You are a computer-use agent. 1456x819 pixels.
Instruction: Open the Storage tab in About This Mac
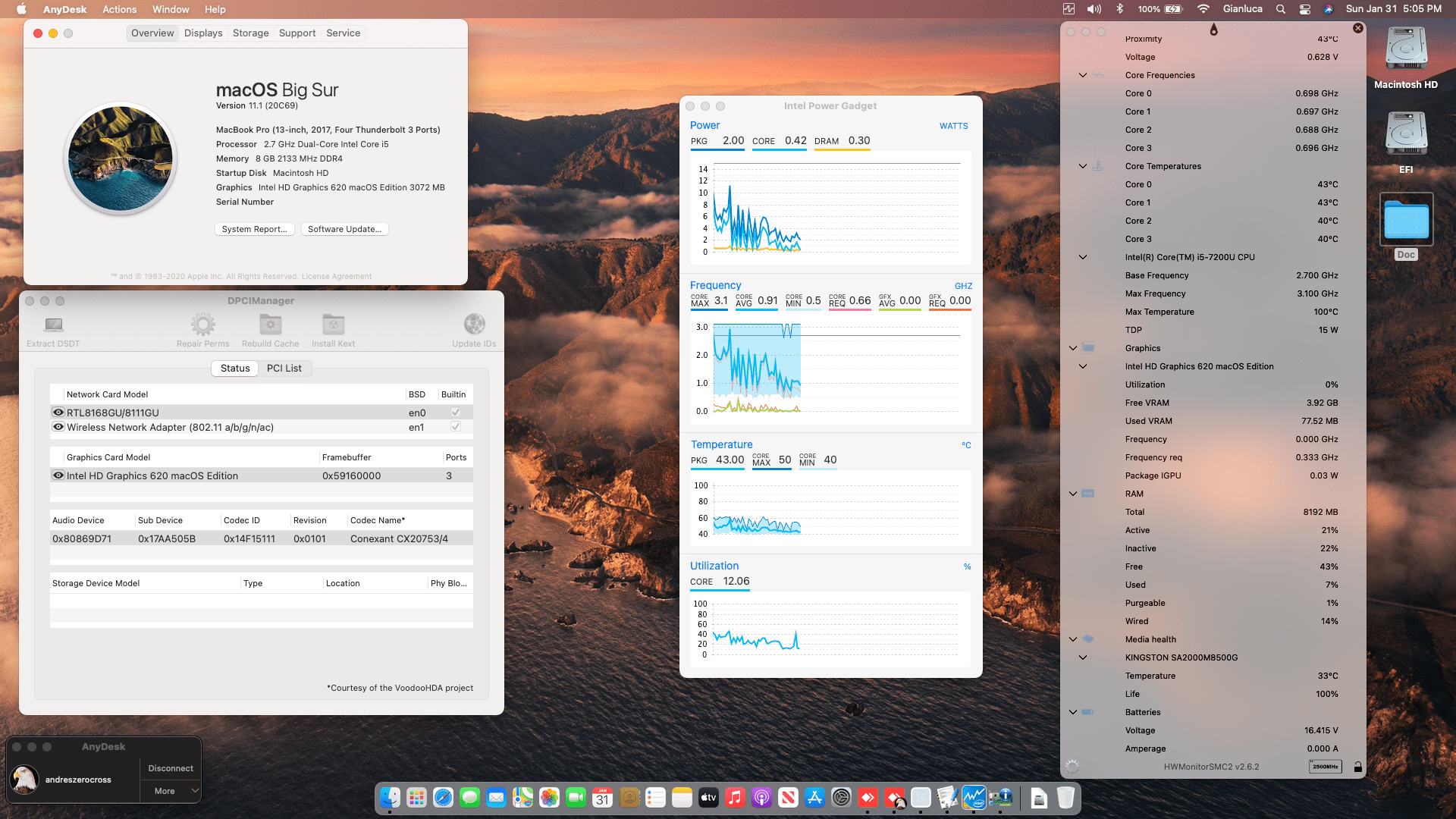(x=250, y=33)
